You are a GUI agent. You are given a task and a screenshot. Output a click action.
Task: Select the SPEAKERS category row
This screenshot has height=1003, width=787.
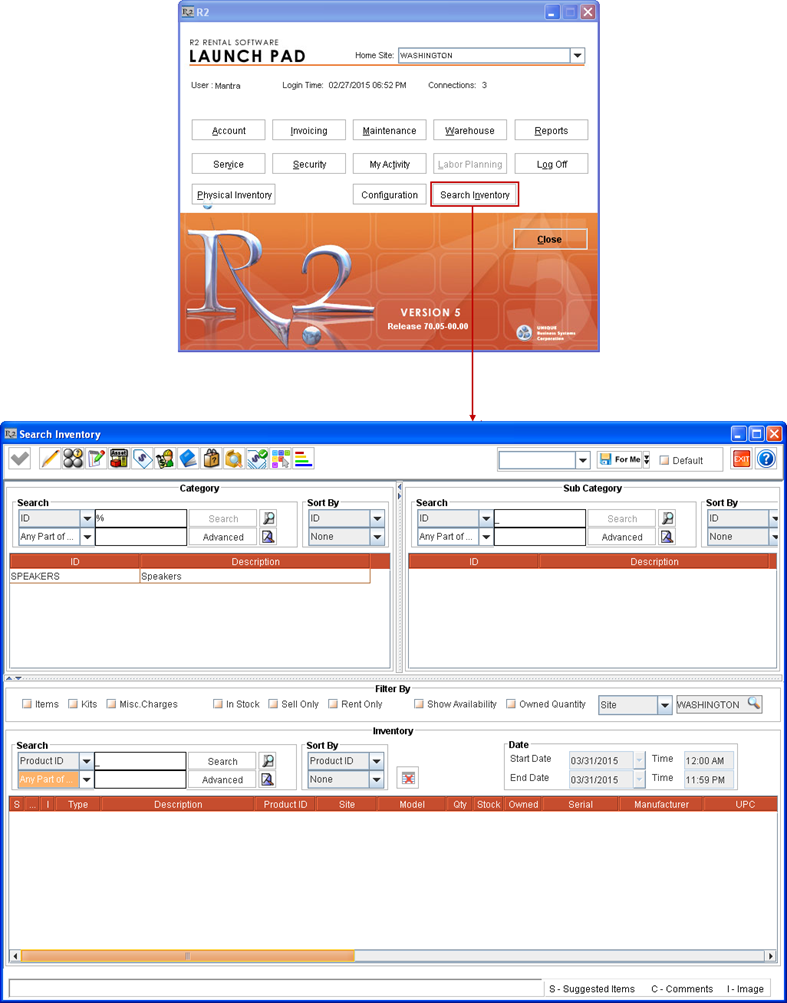point(190,576)
